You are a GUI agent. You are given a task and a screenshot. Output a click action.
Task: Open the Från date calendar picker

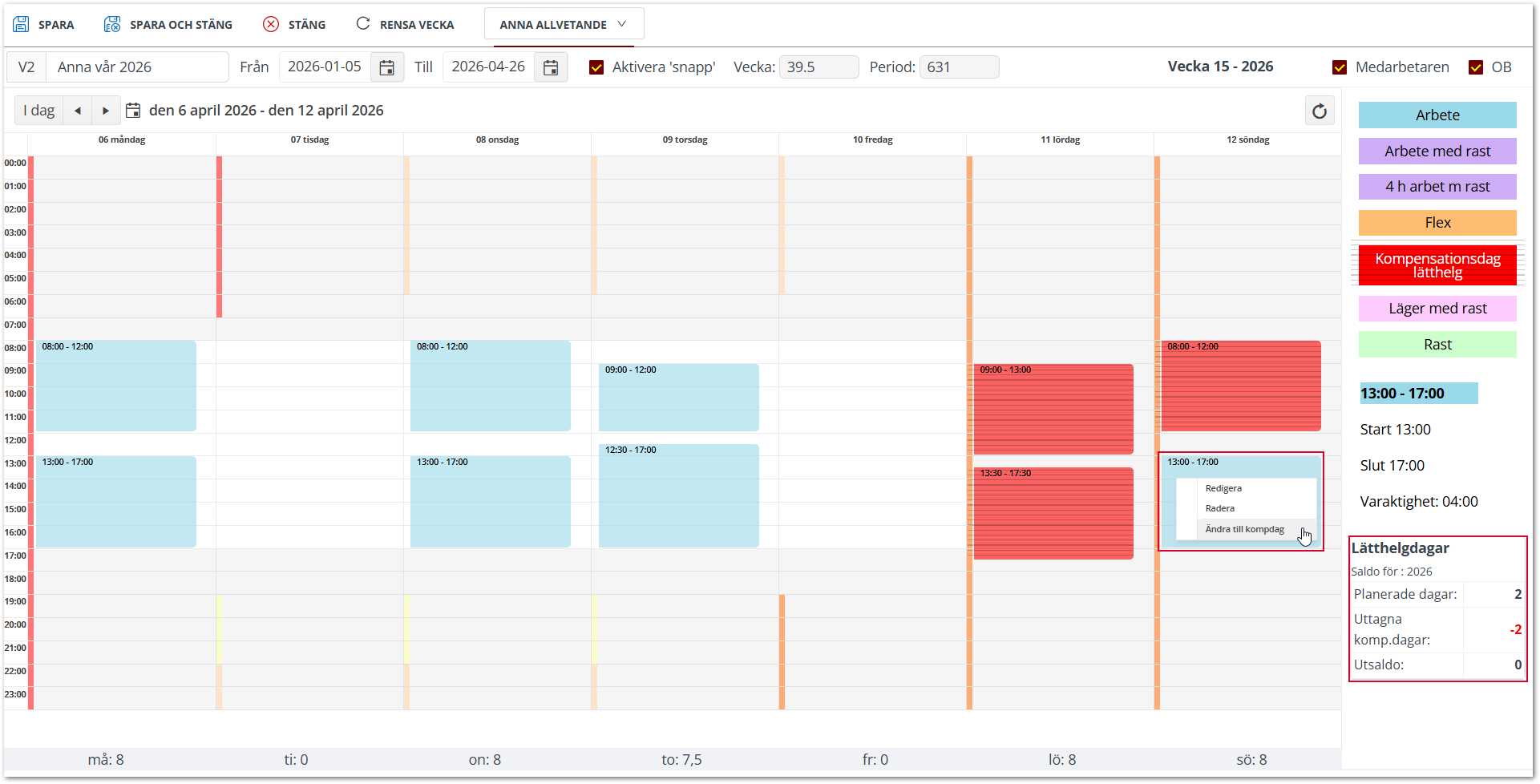[x=386, y=67]
